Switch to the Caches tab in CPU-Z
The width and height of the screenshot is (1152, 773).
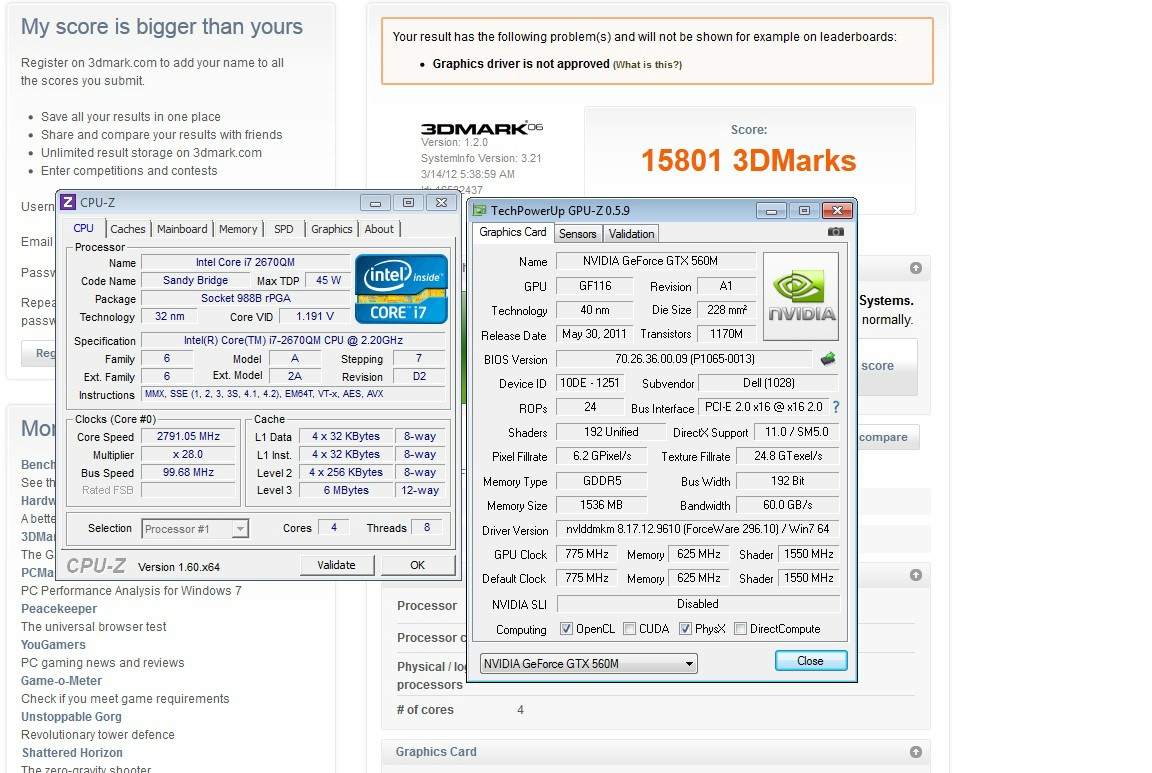[128, 229]
